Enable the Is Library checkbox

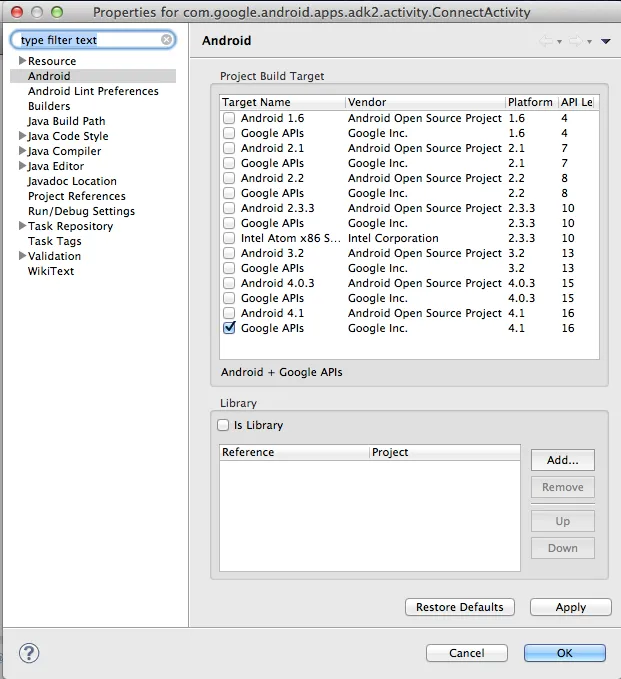coord(224,425)
